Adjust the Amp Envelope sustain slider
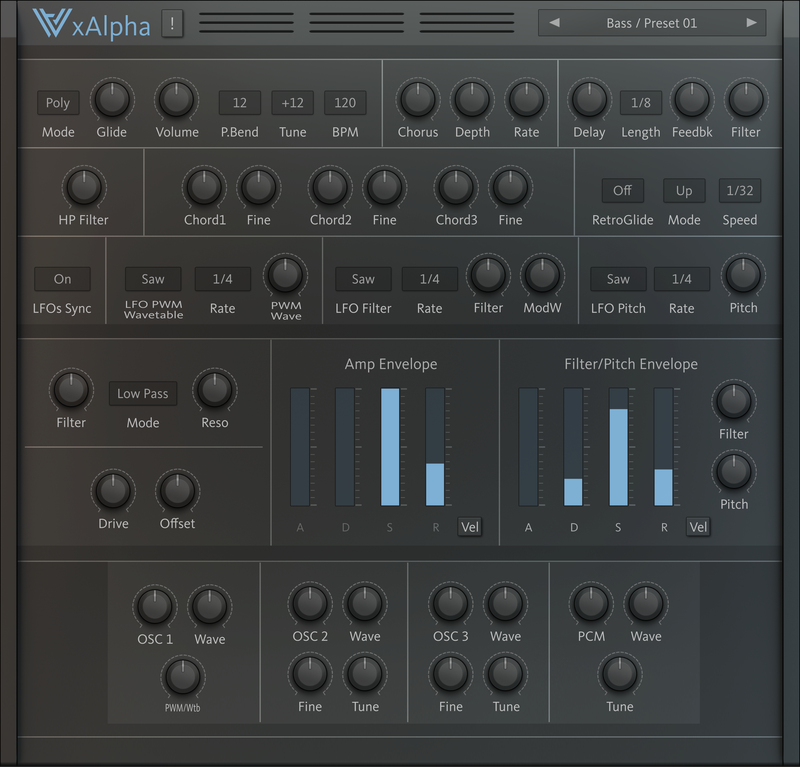The height and width of the screenshot is (767, 800). (x=390, y=446)
